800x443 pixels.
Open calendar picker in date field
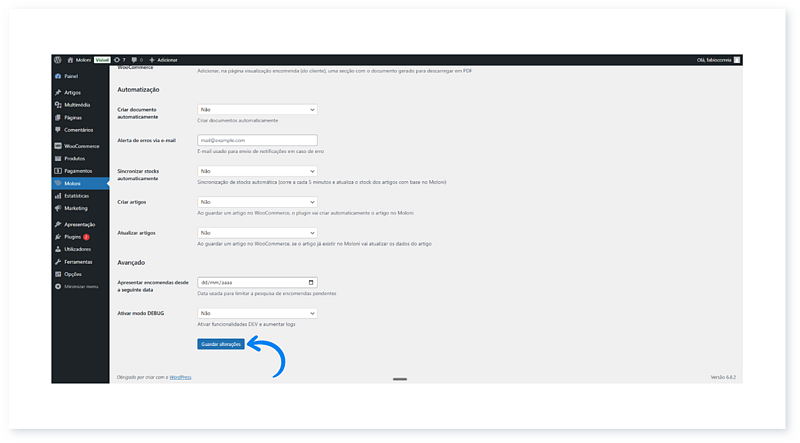[x=312, y=282]
